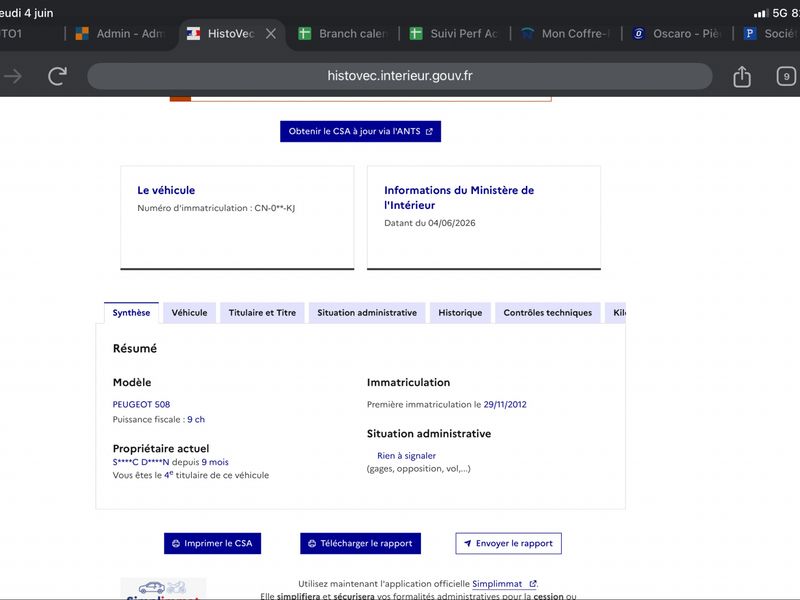800x600 pixels.
Task: Click the cellular signal bars indicator
Action: (761, 13)
